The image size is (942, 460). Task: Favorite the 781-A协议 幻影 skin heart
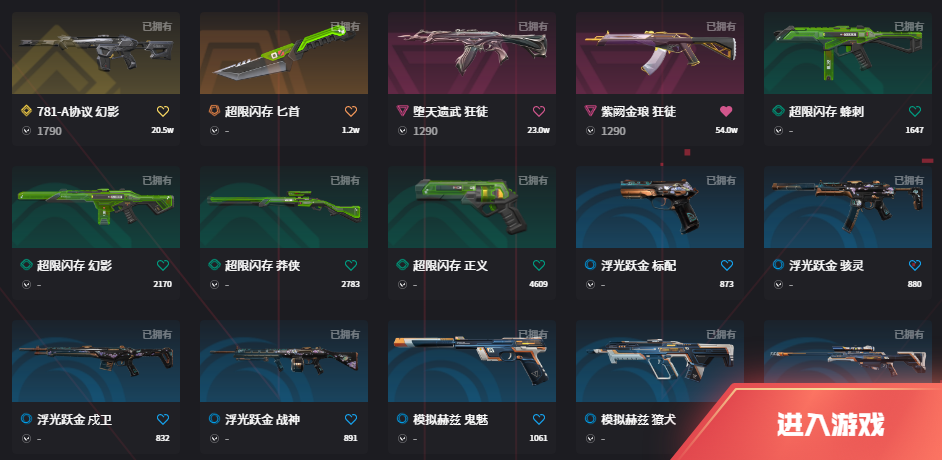point(163,111)
